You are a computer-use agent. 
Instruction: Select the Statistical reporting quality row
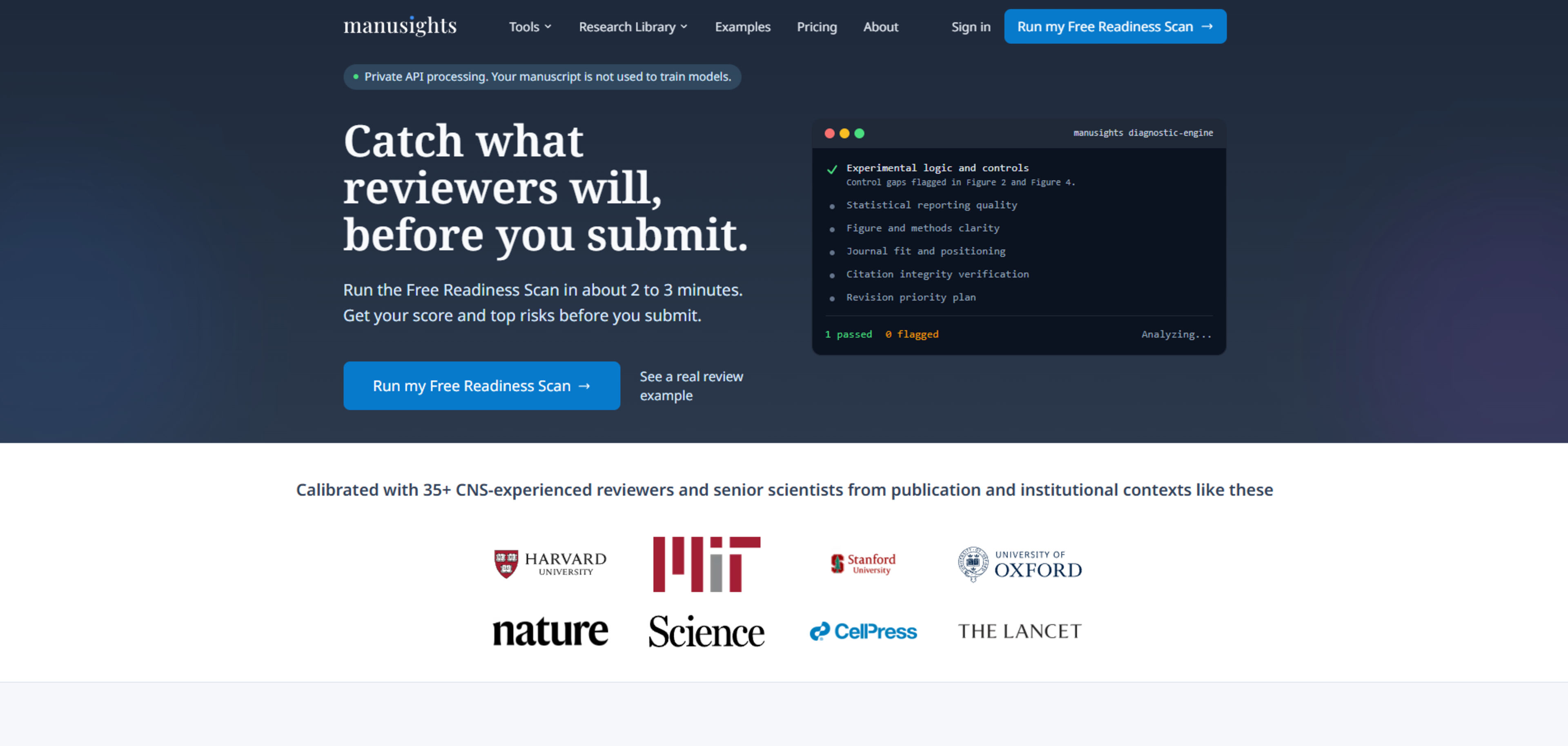1019,205
